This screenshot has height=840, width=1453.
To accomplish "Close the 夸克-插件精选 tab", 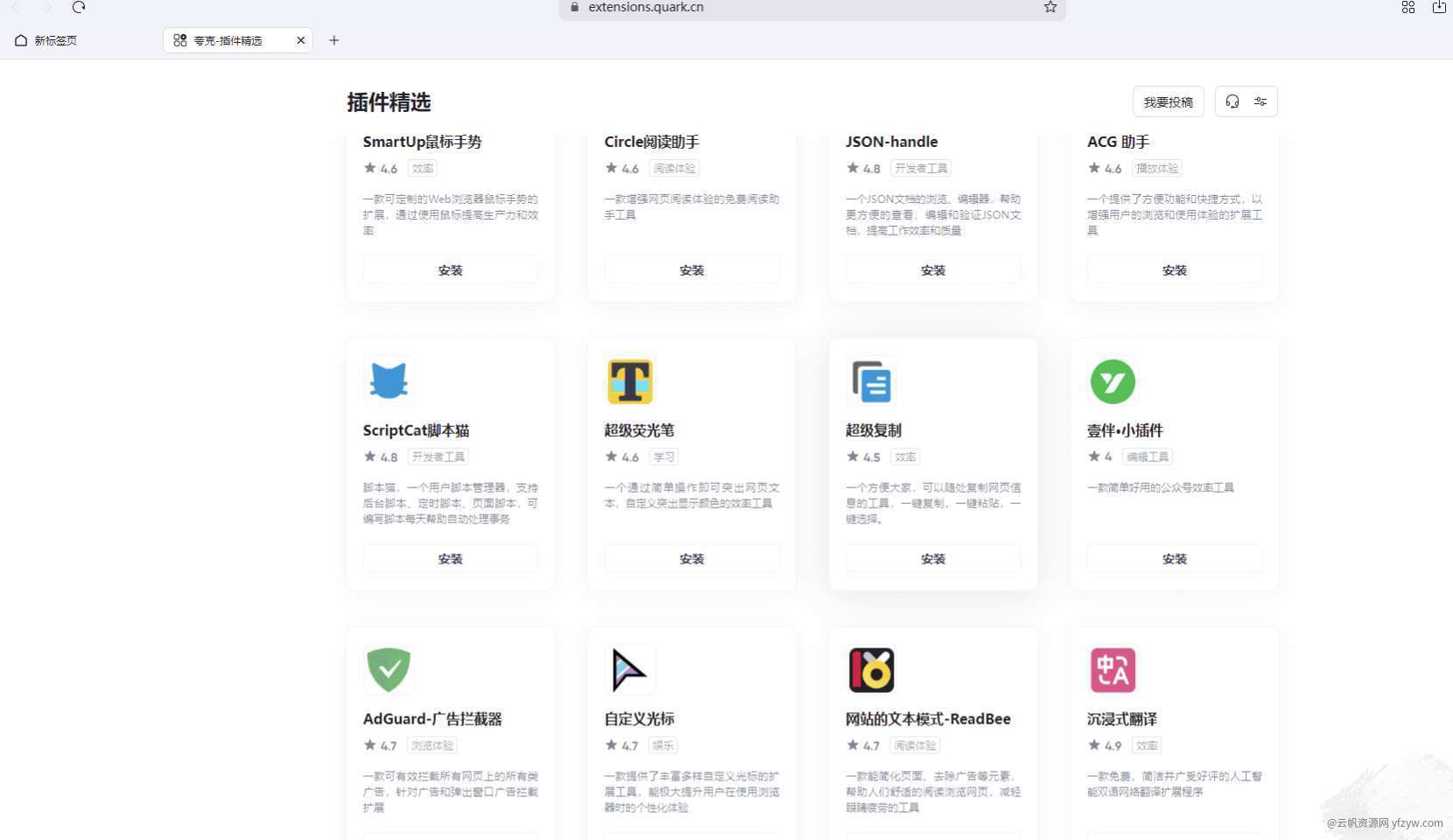I will pyautogui.click(x=301, y=40).
